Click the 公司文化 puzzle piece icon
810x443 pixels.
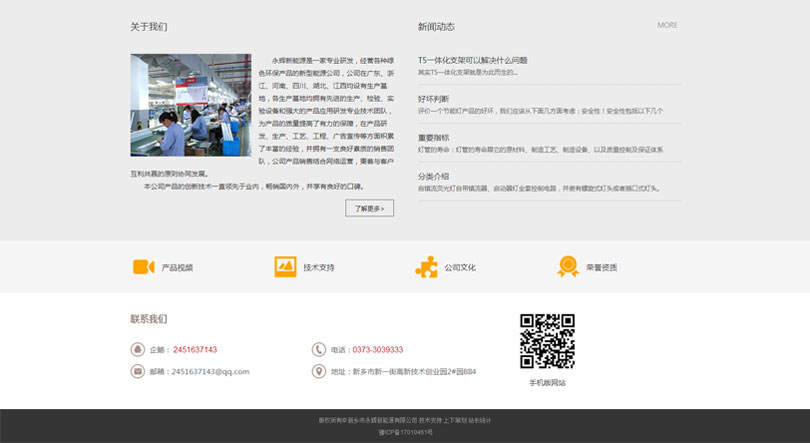click(x=426, y=267)
